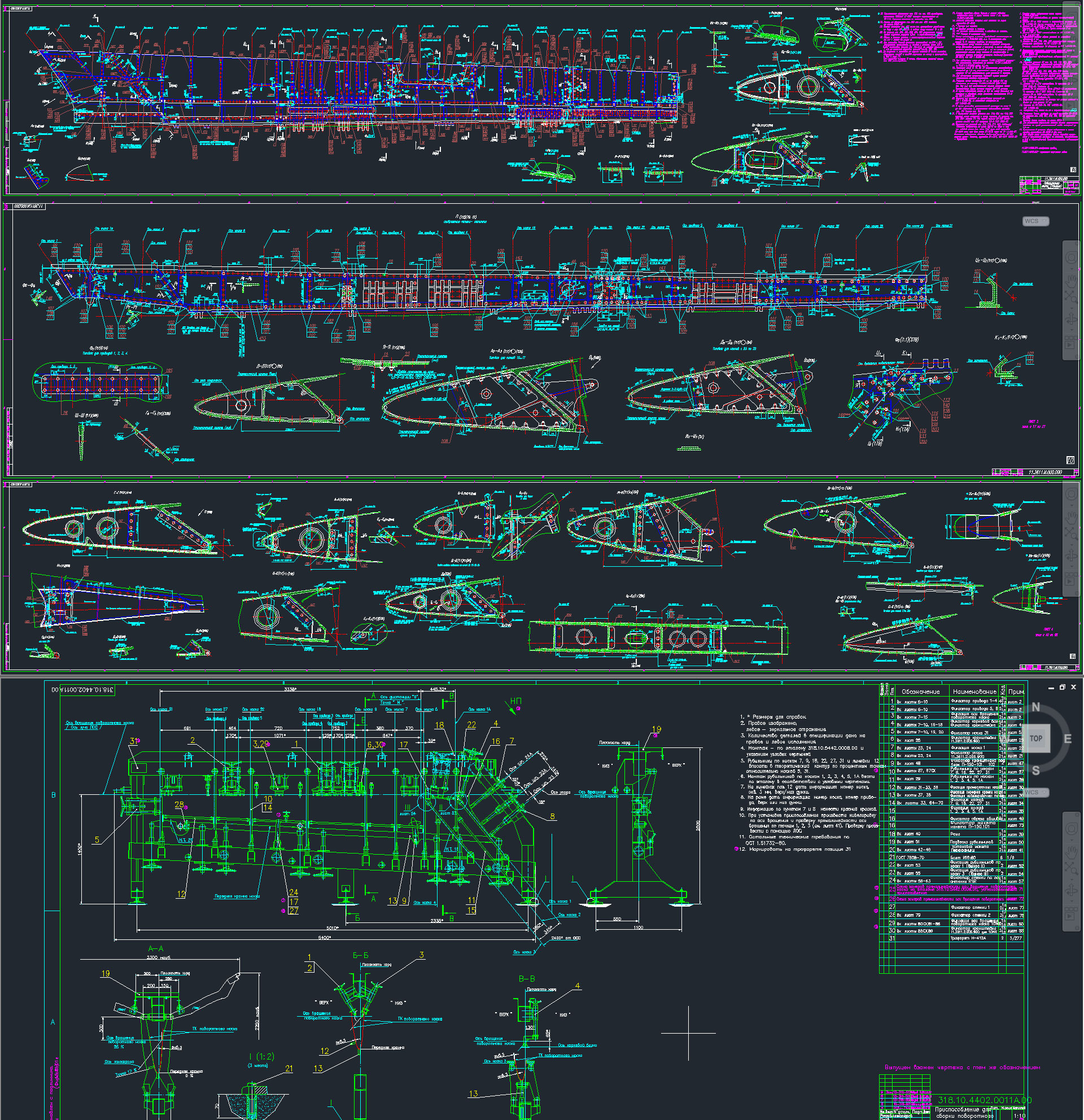Image resolution: width=1084 pixels, height=1120 pixels.
Task: Open ShowMotion in second viewport's navigation bar
Action: tap(1070, 343)
